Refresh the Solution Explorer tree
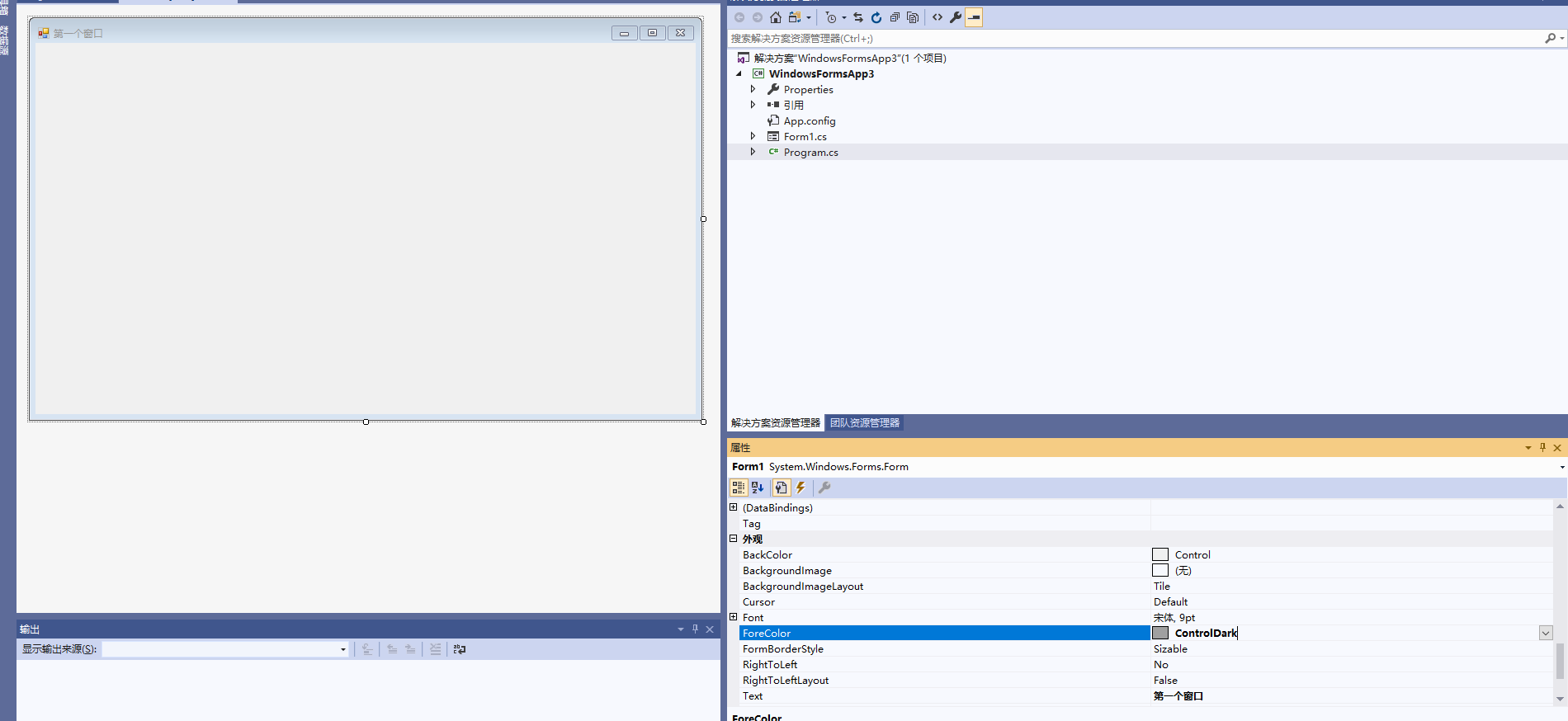 (876, 17)
